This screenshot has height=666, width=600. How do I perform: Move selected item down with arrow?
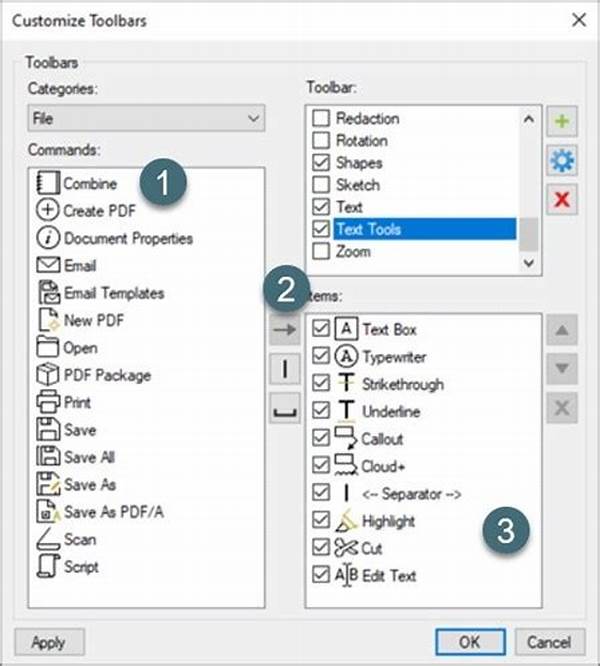(x=564, y=369)
